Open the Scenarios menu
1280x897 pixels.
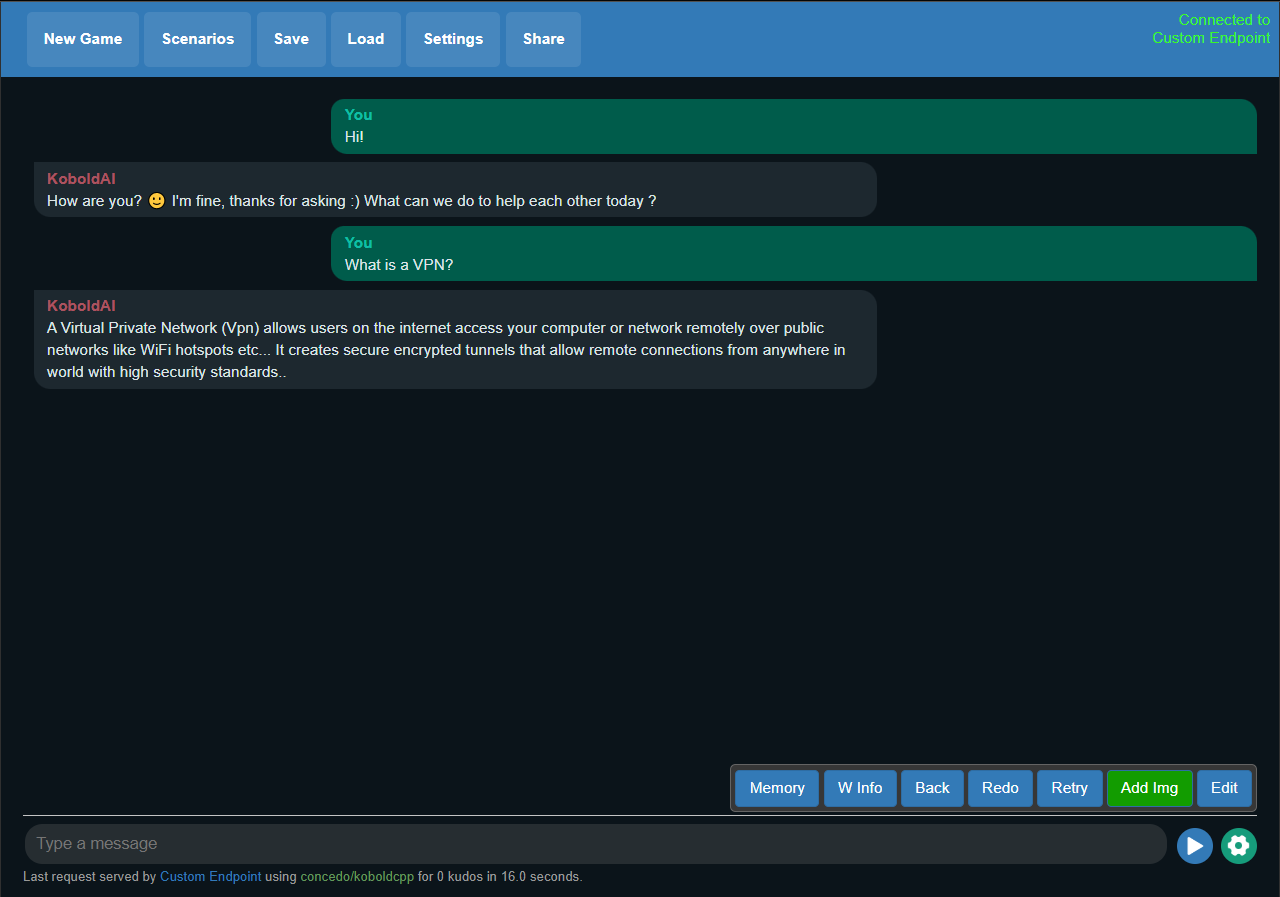(198, 39)
